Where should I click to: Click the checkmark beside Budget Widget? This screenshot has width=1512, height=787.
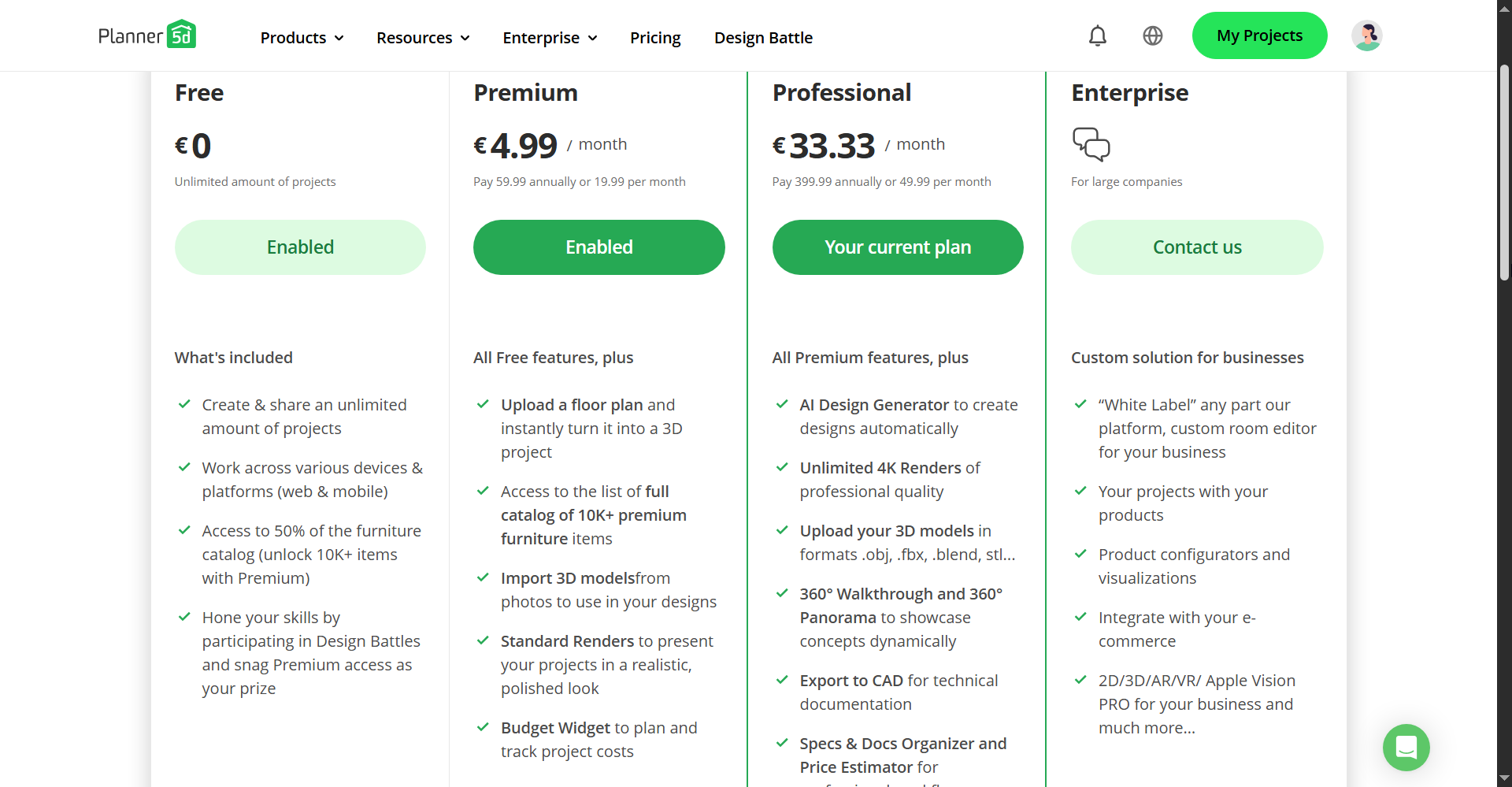(x=483, y=727)
